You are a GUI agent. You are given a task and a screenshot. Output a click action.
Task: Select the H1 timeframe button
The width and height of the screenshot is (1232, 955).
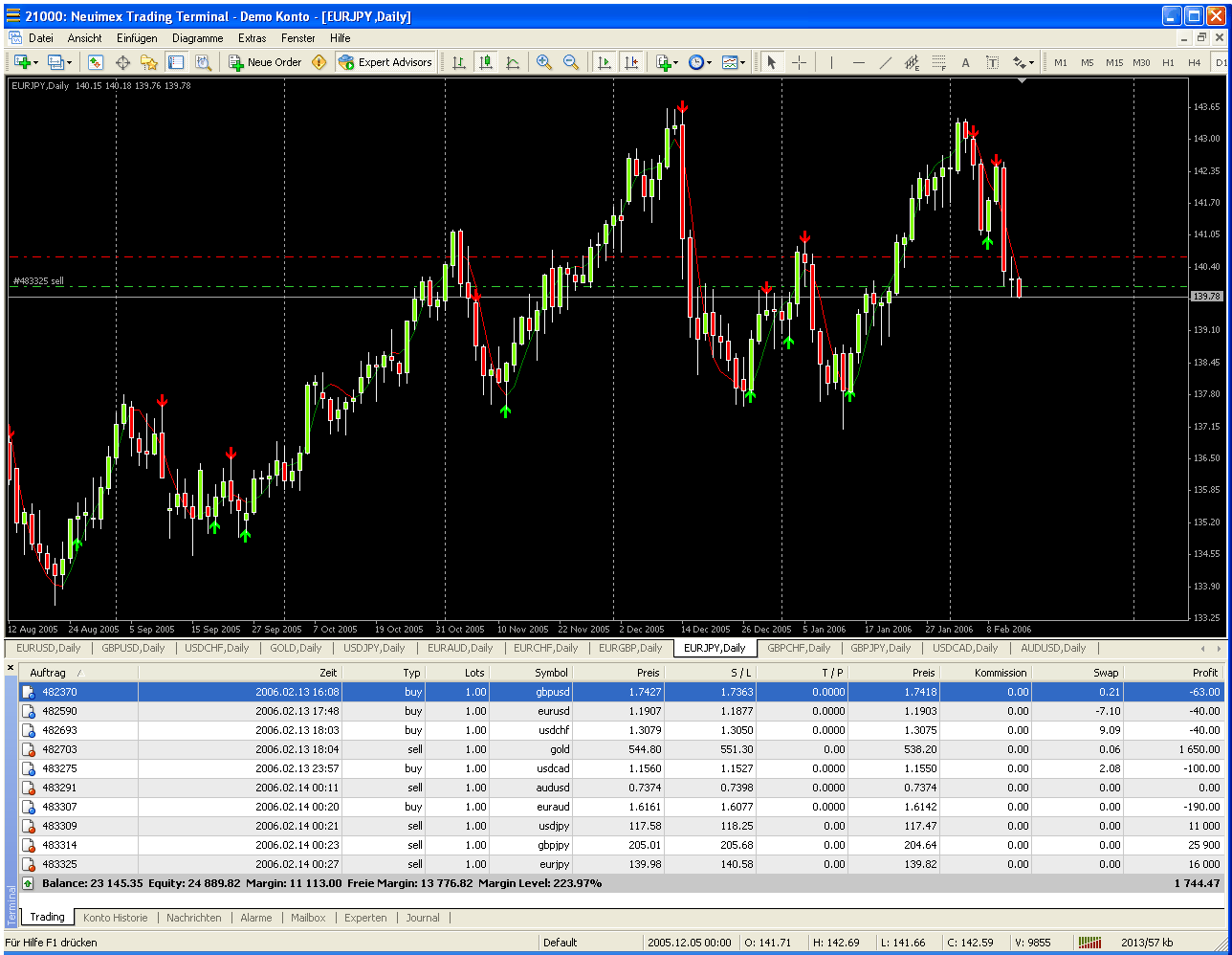click(x=1168, y=62)
